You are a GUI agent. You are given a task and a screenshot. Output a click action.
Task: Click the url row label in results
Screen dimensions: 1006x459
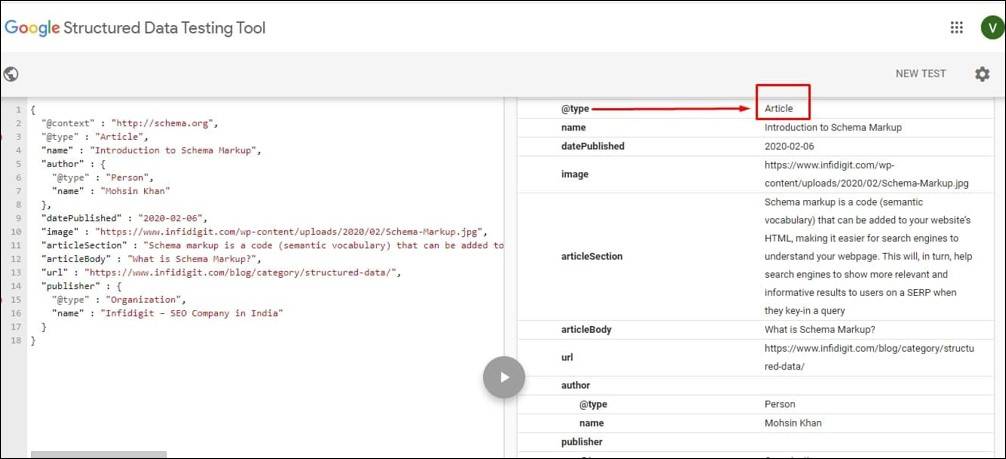tap(567, 358)
